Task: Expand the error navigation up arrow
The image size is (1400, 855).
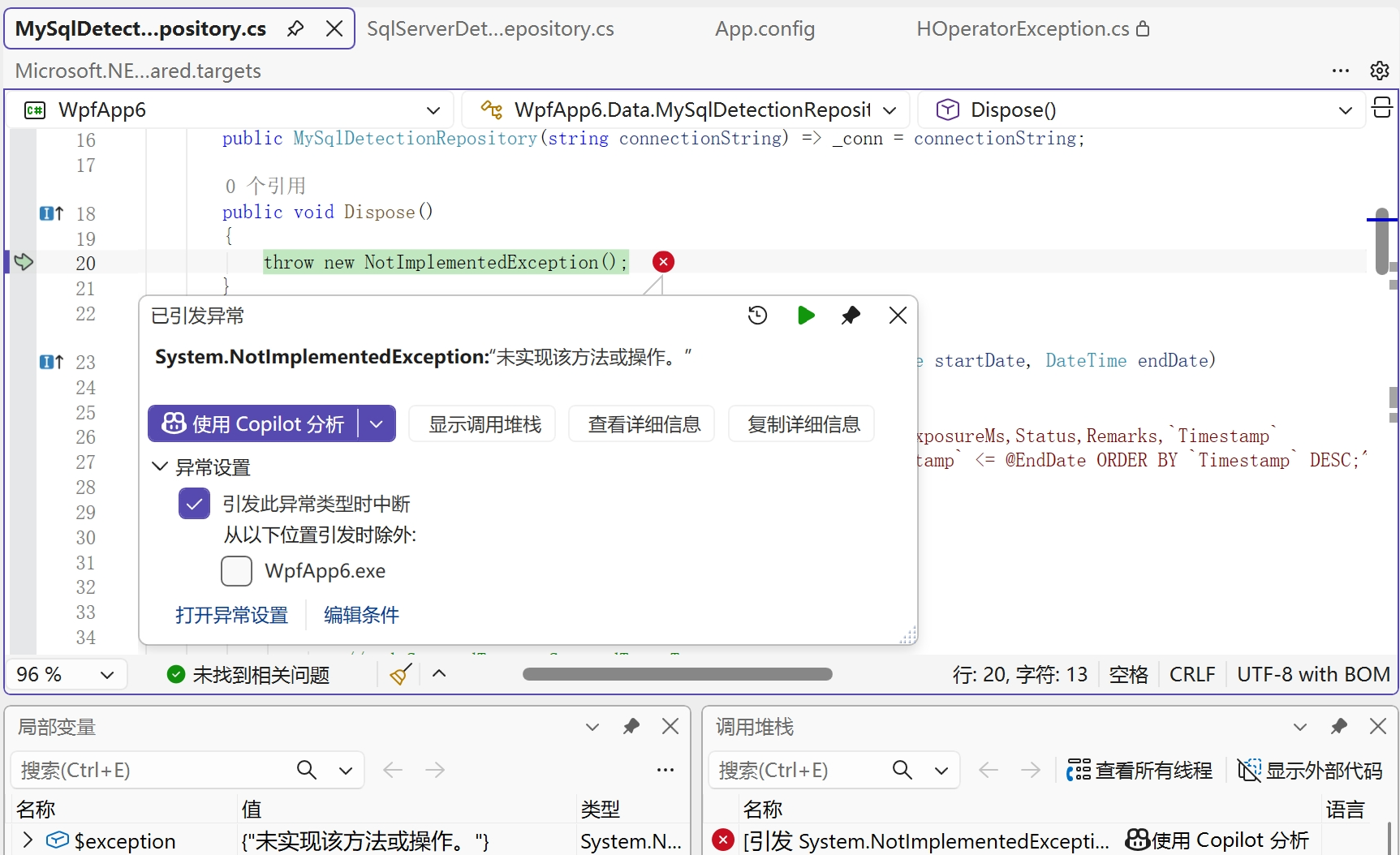Action: click(x=439, y=674)
